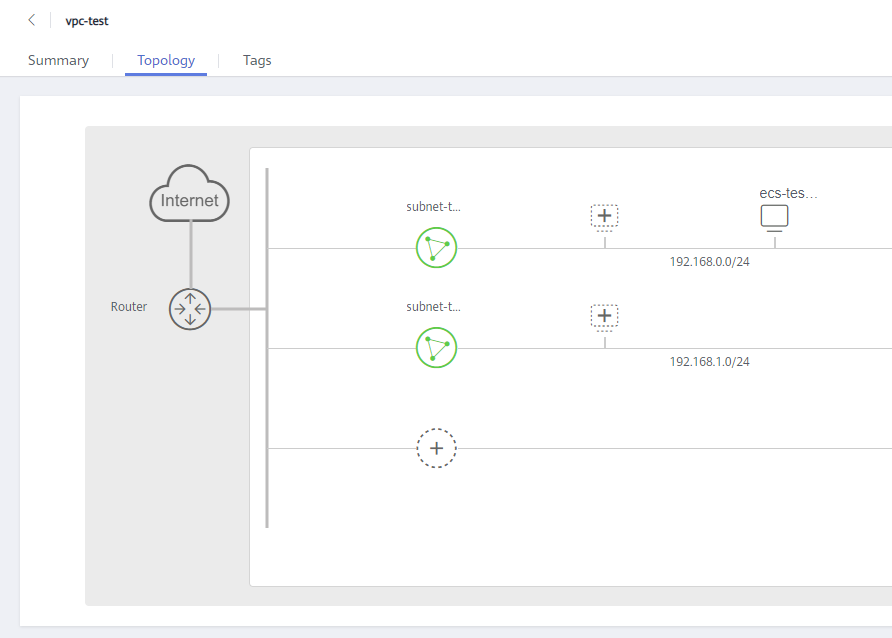Open the Summary tab
This screenshot has width=892, height=638.
(x=58, y=60)
